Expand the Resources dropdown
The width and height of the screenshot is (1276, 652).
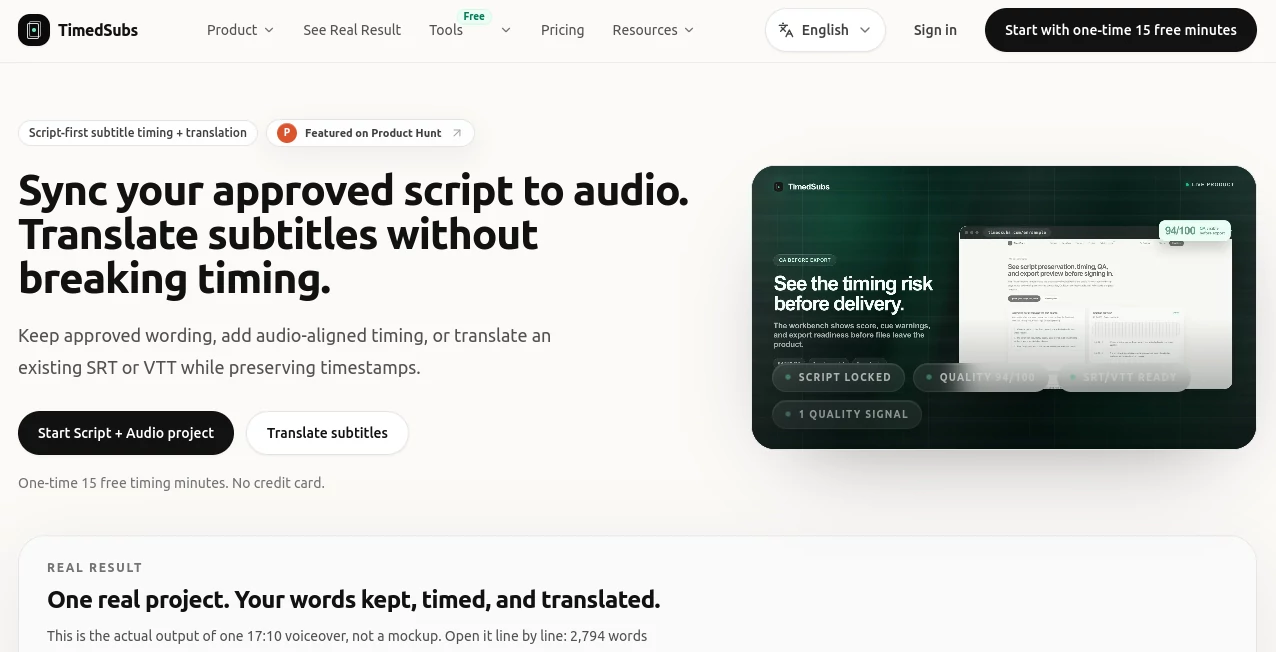point(653,30)
